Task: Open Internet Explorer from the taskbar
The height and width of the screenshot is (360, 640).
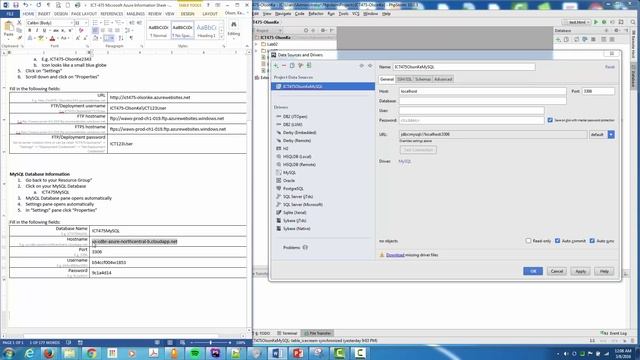Action: tap(29, 353)
